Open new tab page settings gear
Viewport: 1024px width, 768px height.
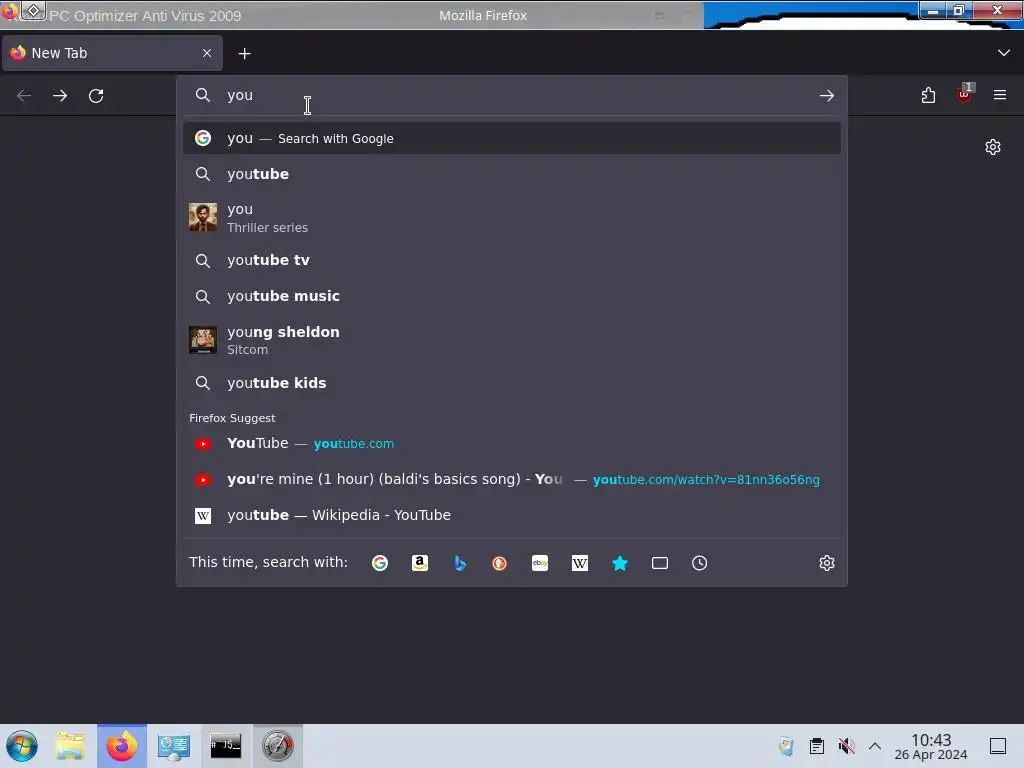point(993,147)
